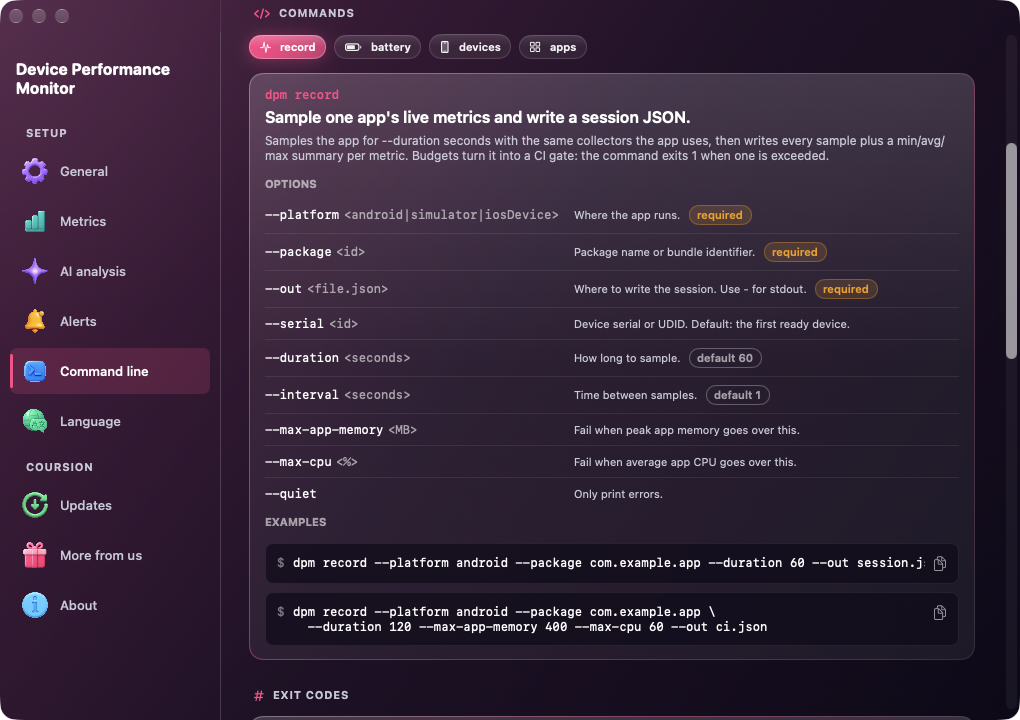Click the AI analysis sparkle icon
This screenshot has height=720, width=1020.
(x=35, y=271)
